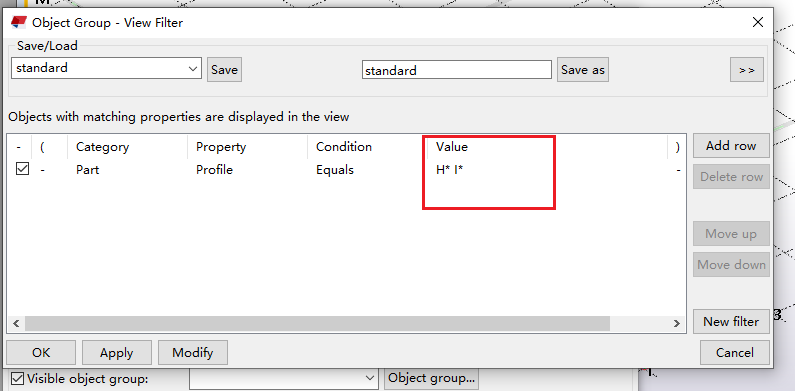Select the Equals condition cell
This screenshot has width=795, height=391.
pos(335,170)
